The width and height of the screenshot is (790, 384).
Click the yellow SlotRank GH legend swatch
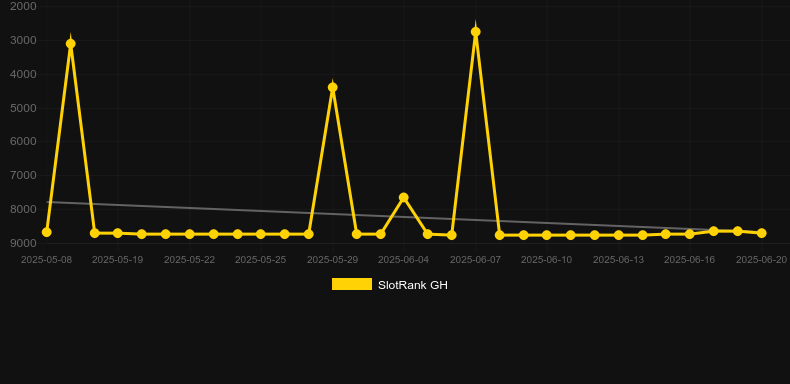(352, 284)
